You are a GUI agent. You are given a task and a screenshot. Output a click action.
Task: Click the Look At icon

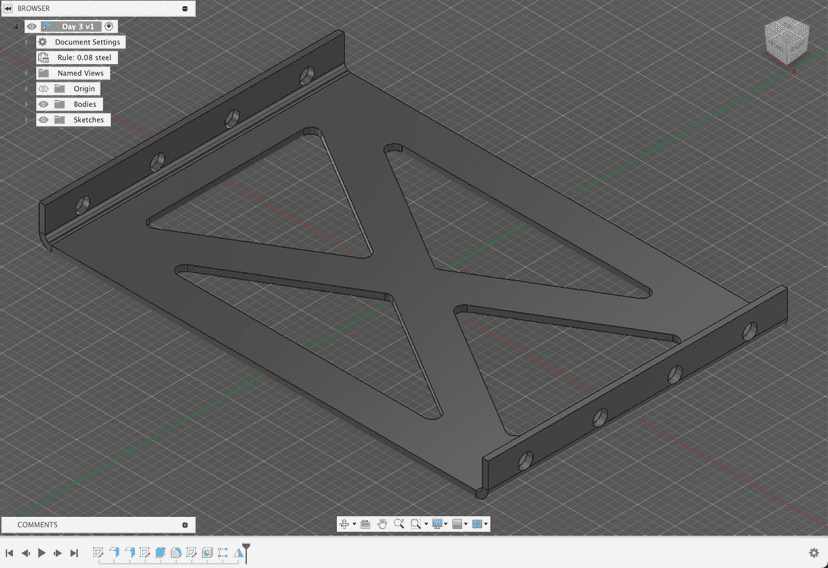(365, 524)
